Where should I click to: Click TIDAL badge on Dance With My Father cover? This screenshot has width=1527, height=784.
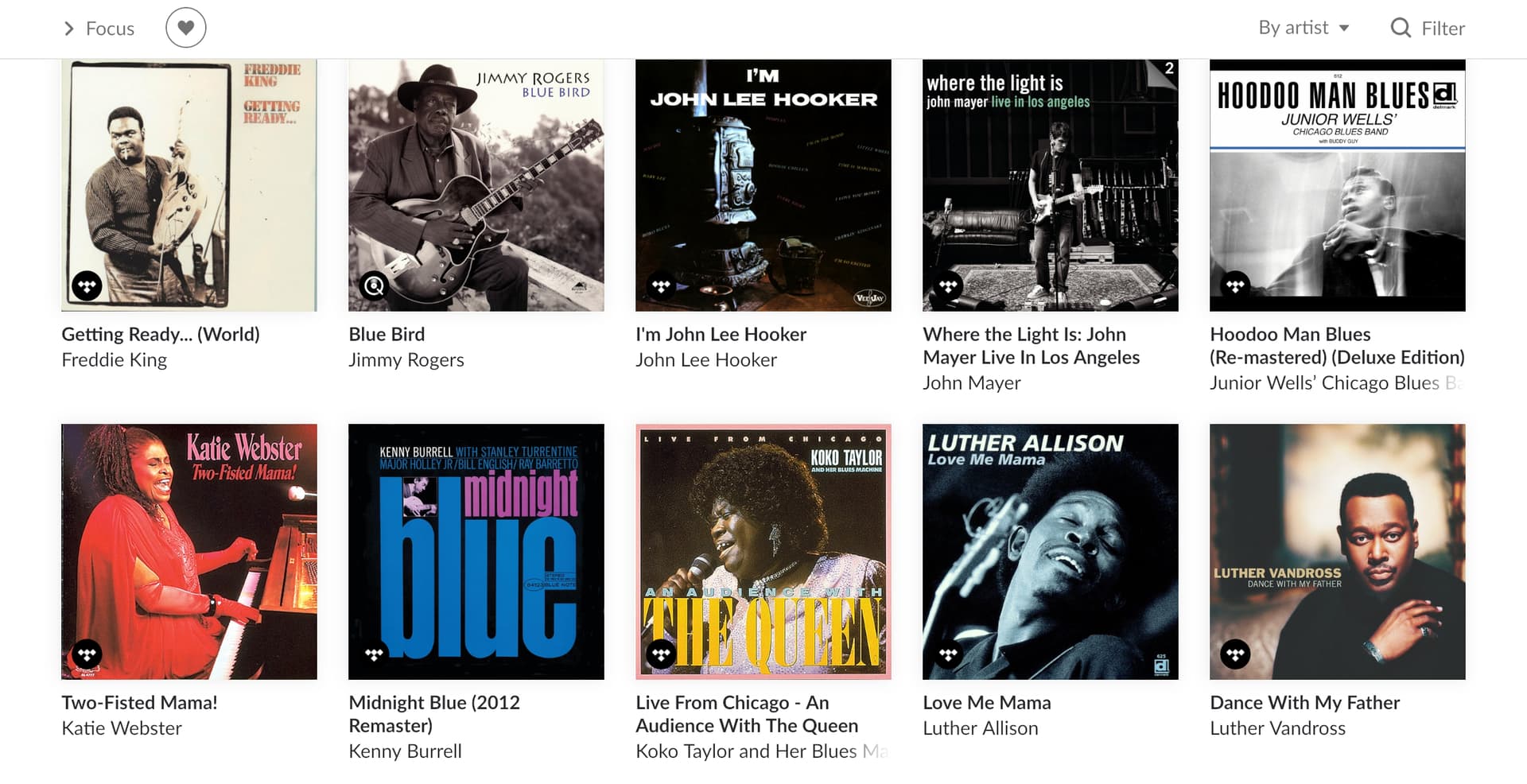[1235, 654]
